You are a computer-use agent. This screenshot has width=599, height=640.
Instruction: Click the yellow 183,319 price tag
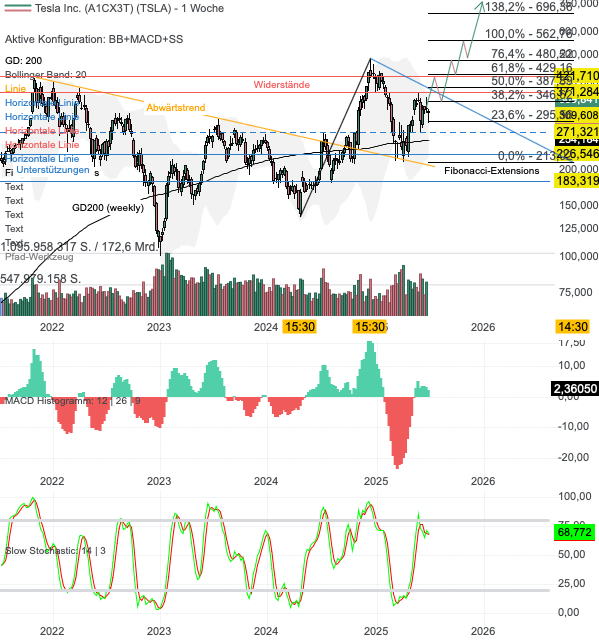point(577,181)
